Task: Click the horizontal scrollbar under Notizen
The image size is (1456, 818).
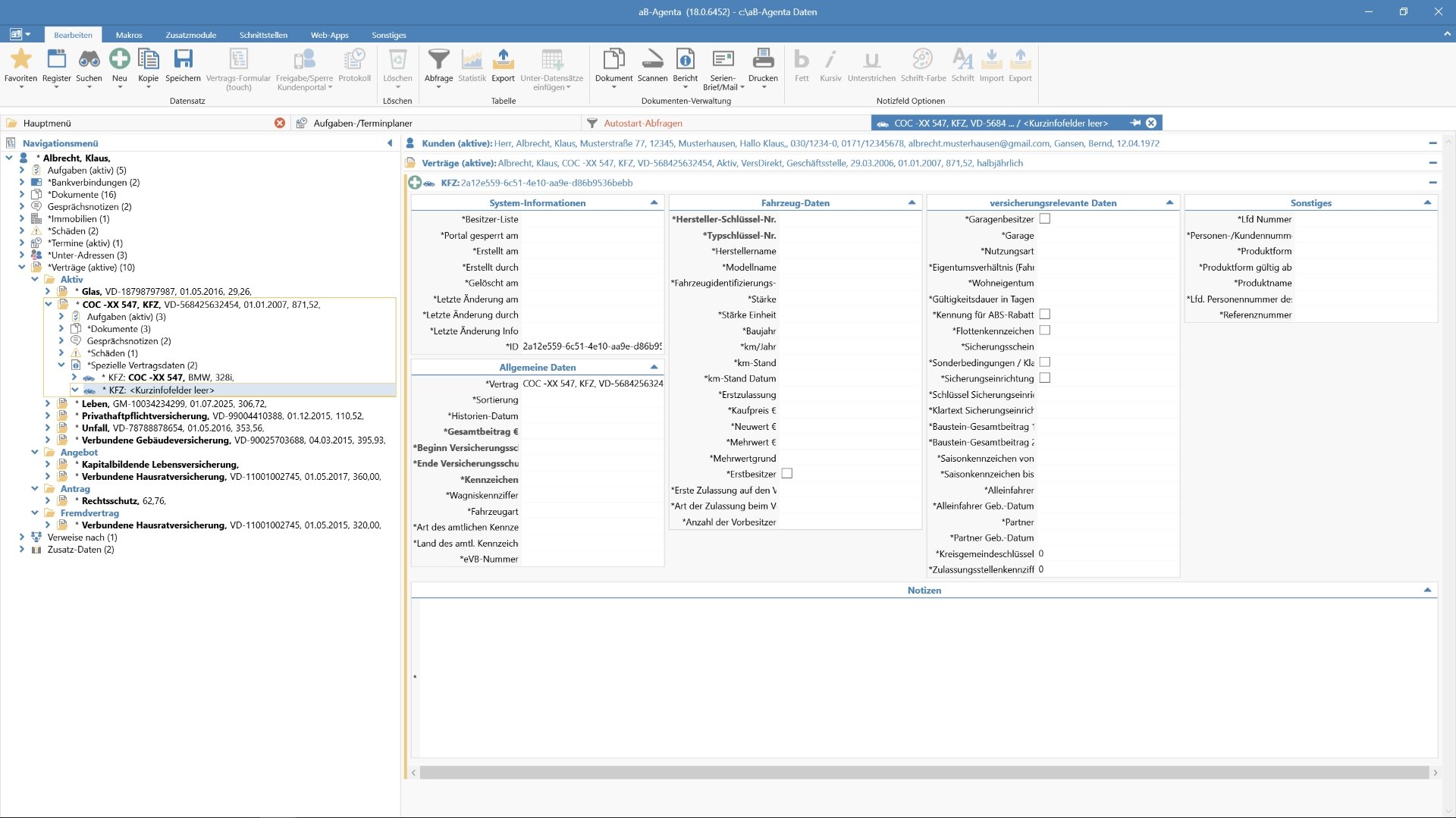Action: point(924,773)
